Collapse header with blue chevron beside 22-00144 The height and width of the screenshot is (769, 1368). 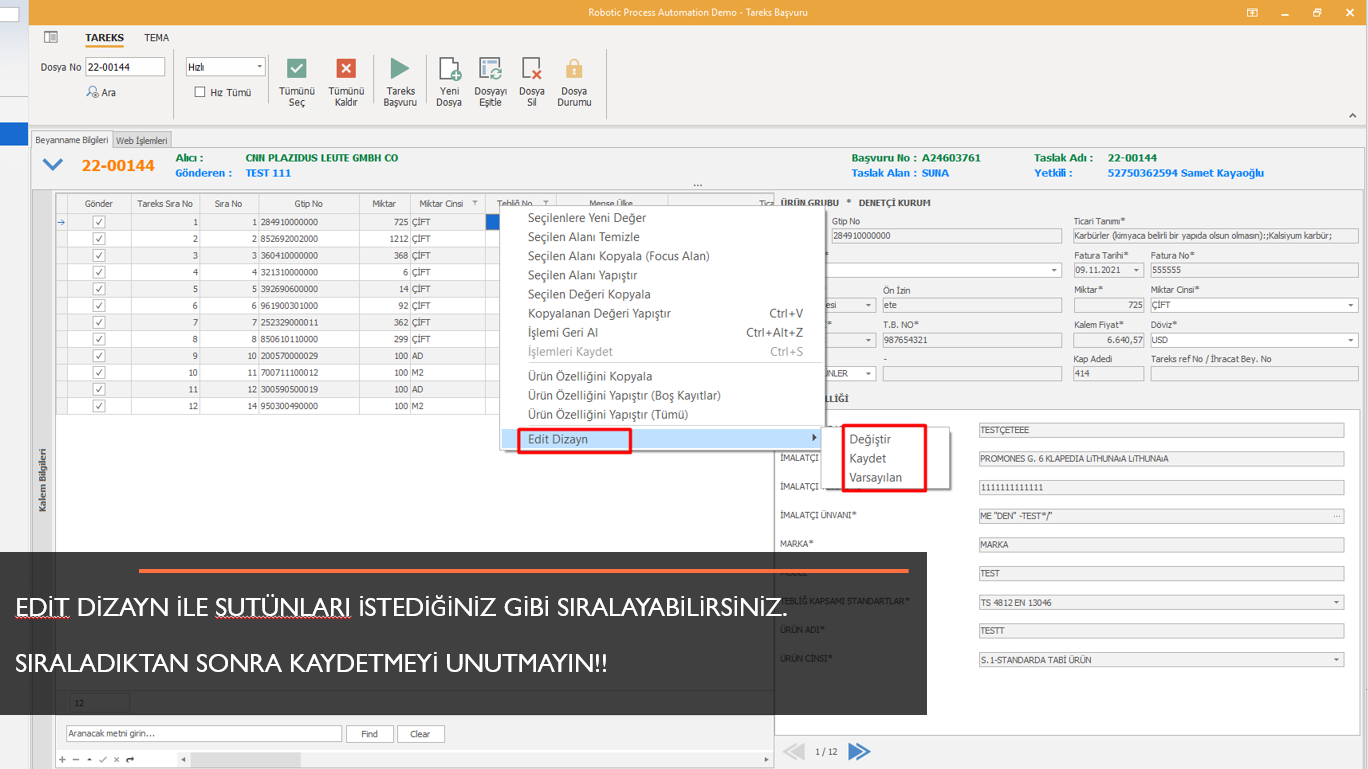pyautogui.click(x=53, y=165)
